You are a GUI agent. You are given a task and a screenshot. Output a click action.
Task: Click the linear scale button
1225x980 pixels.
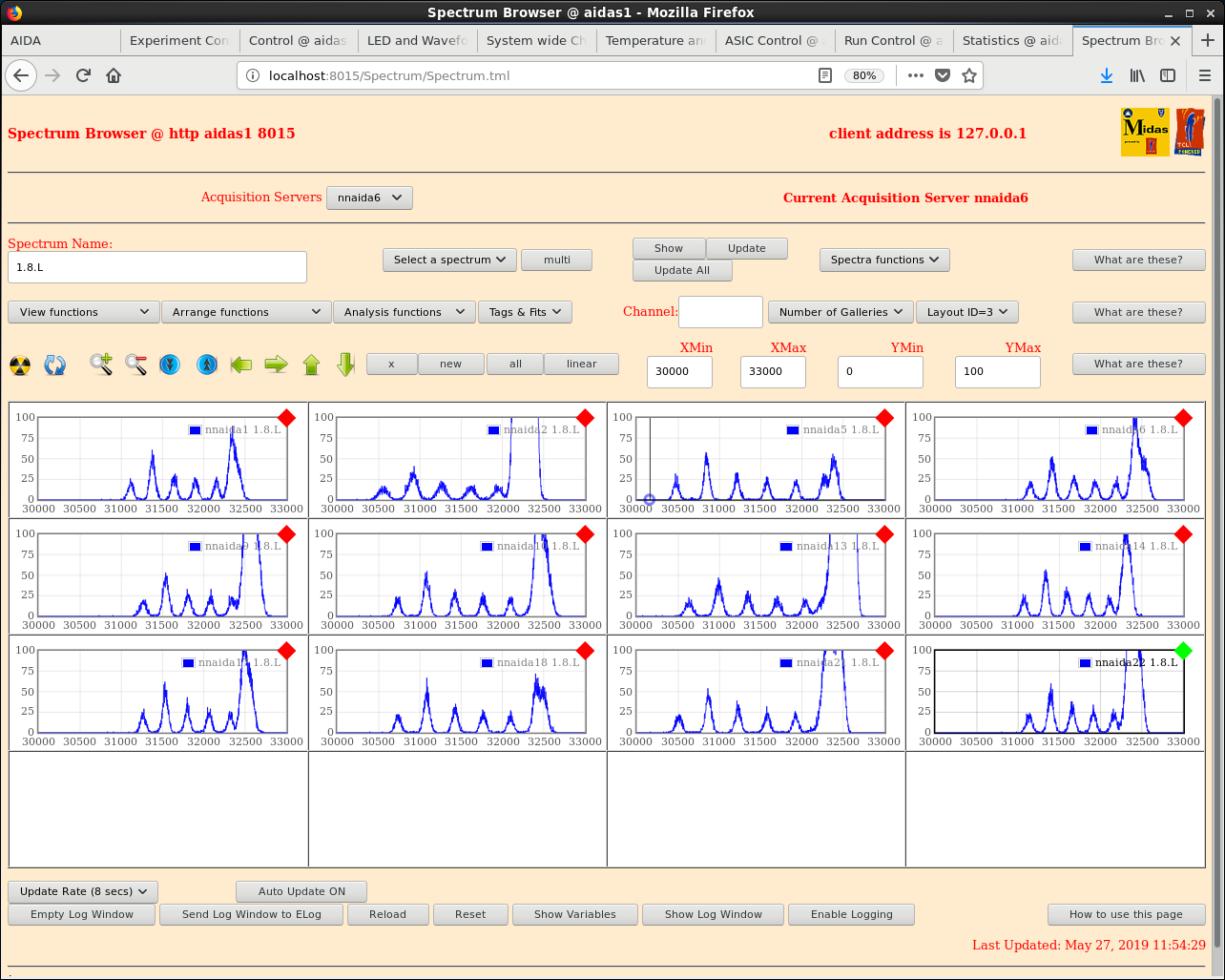[581, 364]
